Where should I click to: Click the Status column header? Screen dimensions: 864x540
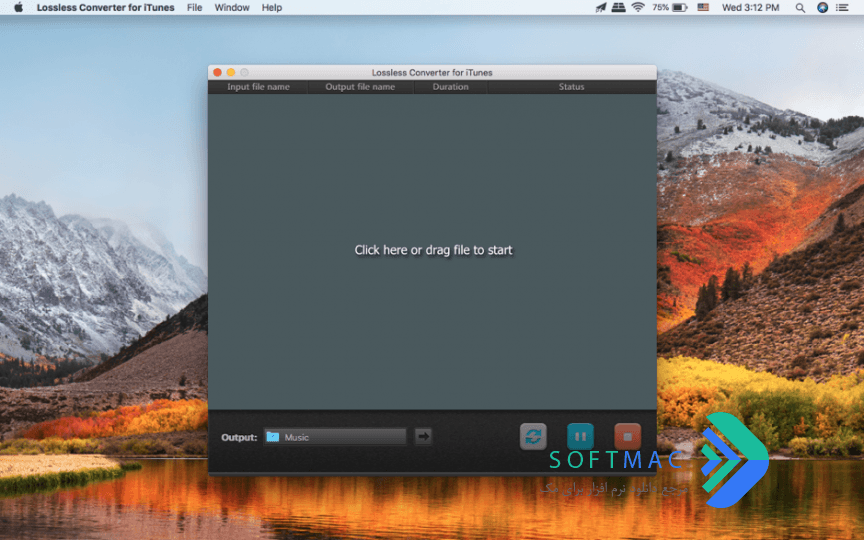pos(571,87)
